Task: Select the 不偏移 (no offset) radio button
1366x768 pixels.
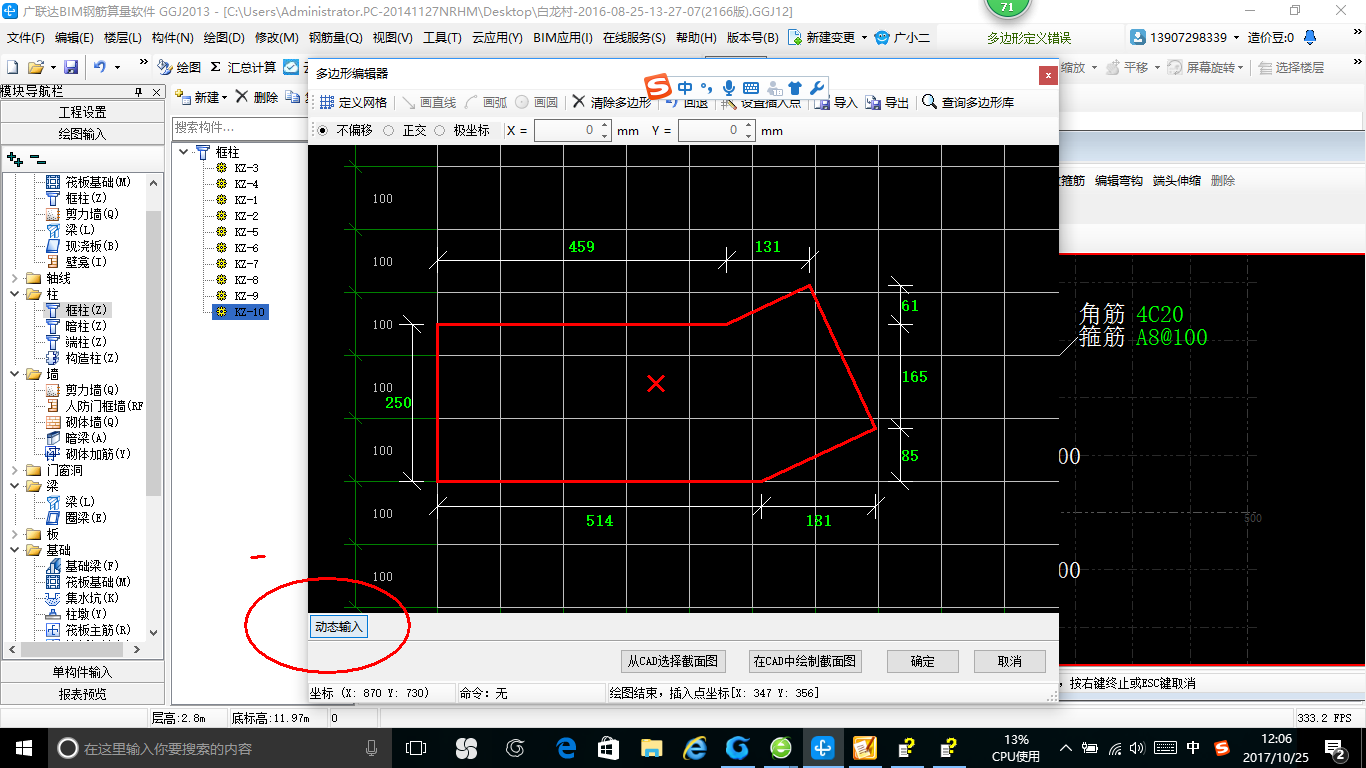Action: point(322,130)
